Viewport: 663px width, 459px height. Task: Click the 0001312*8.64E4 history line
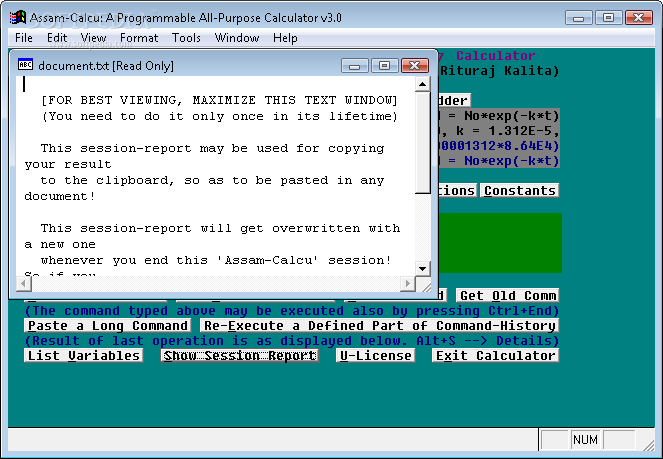pos(499,146)
